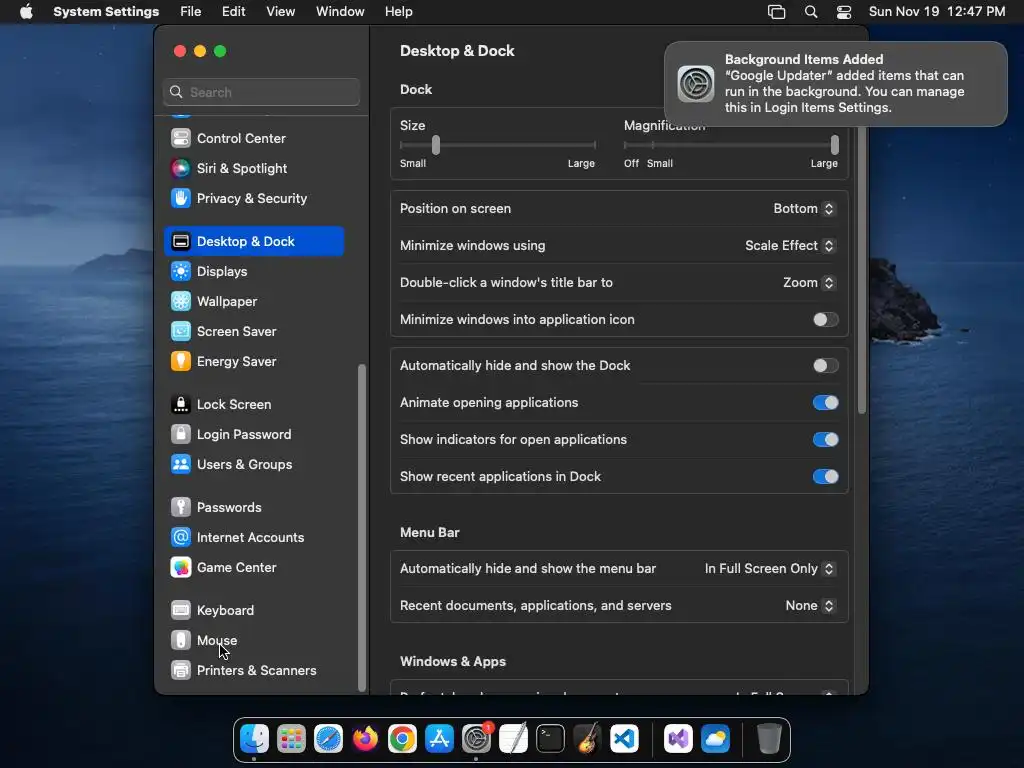The width and height of the screenshot is (1024, 768).
Task: Enable Minimize windows into application icon
Action: 825,319
